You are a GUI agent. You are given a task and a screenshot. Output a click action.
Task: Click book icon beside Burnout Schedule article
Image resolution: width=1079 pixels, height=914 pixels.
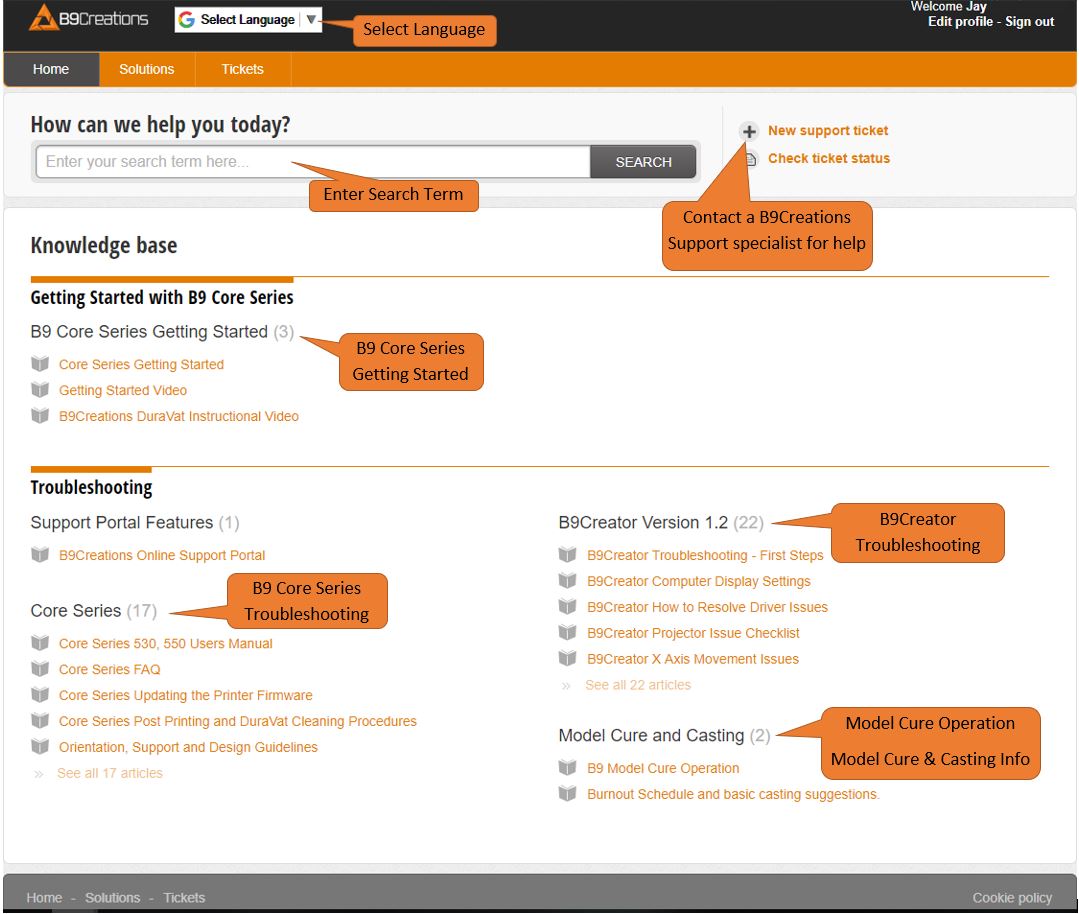[568, 794]
